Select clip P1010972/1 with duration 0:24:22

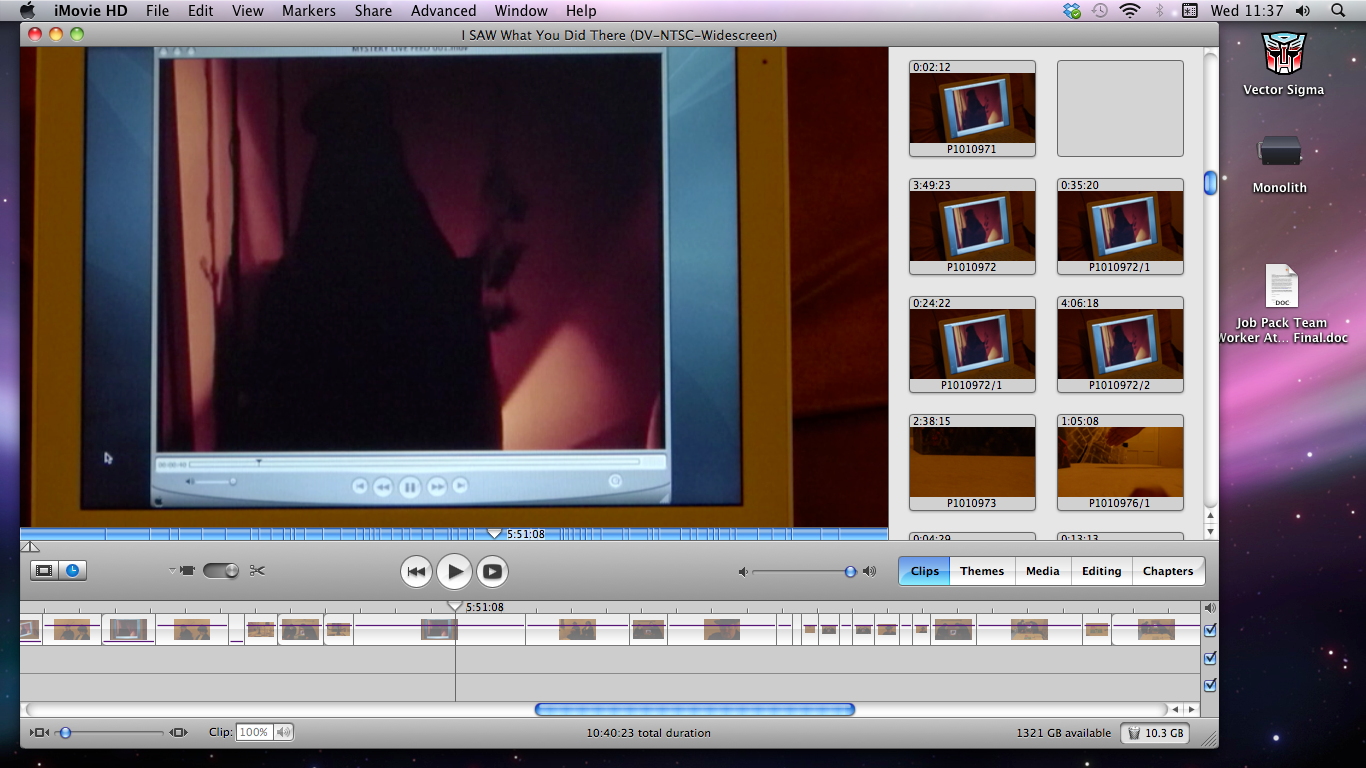pos(972,344)
